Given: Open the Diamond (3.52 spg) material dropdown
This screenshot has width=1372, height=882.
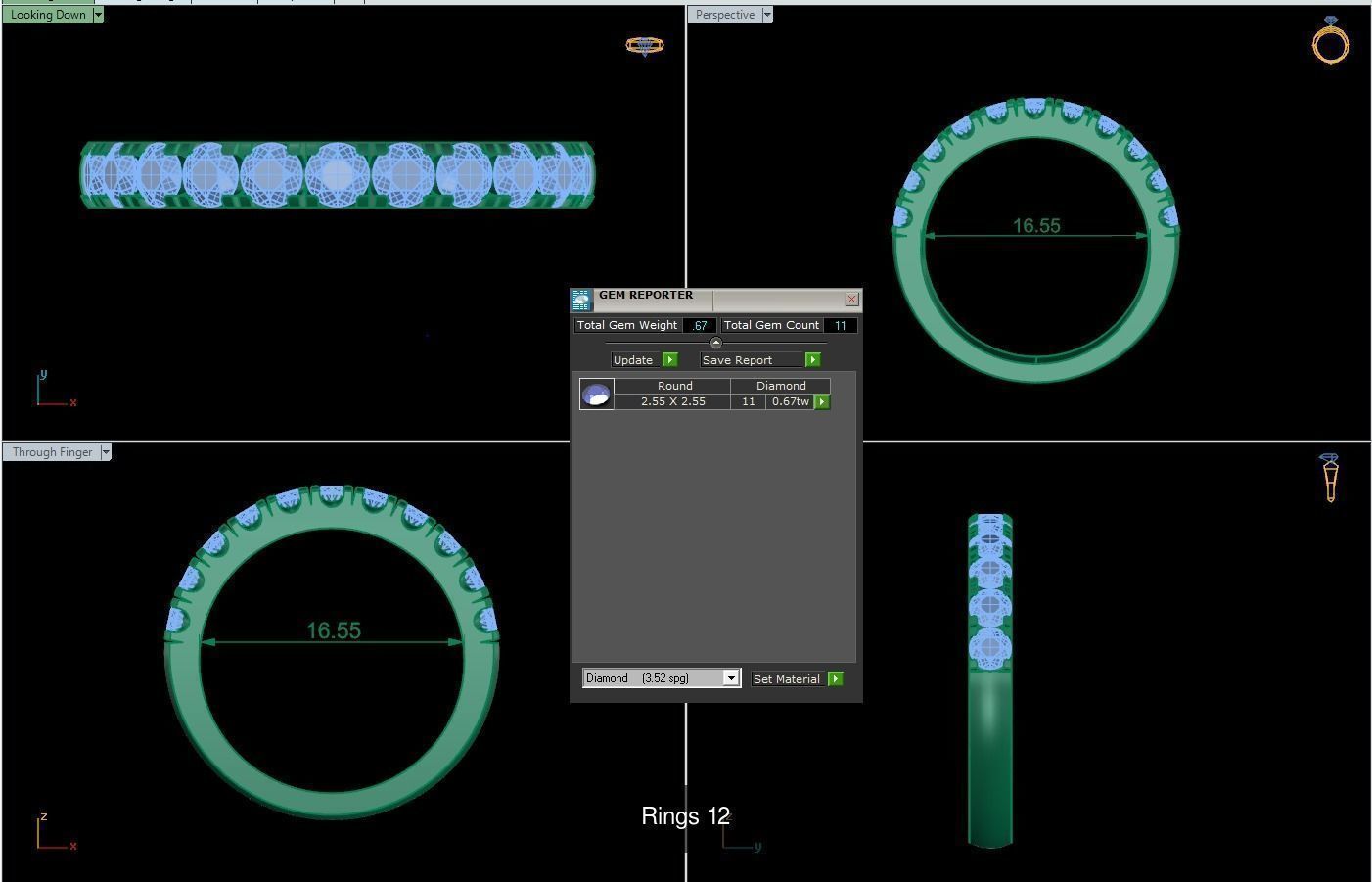Looking at the screenshot, I should coord(662,678).
